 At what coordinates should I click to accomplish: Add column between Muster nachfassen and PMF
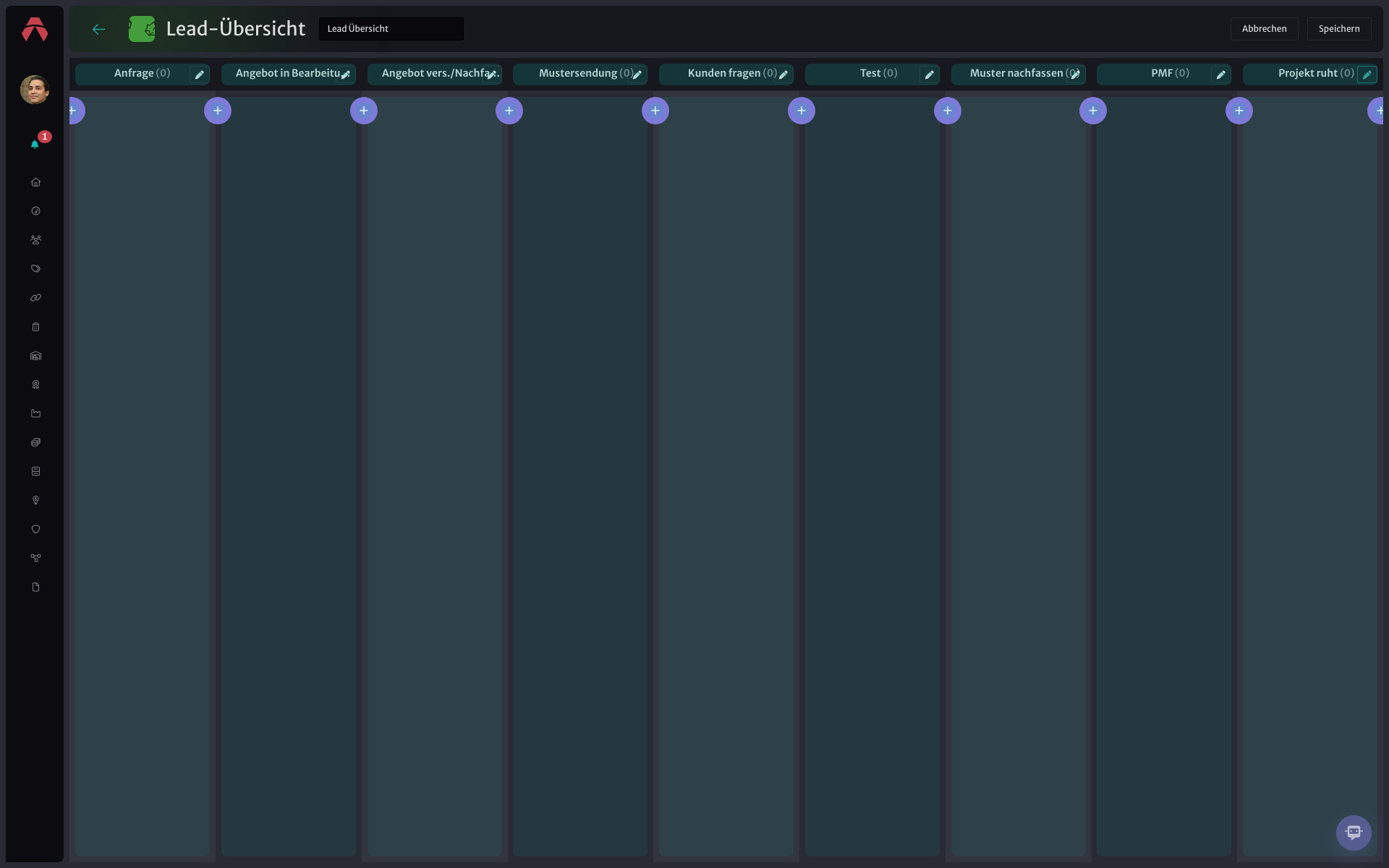[x=1093, y=111]
